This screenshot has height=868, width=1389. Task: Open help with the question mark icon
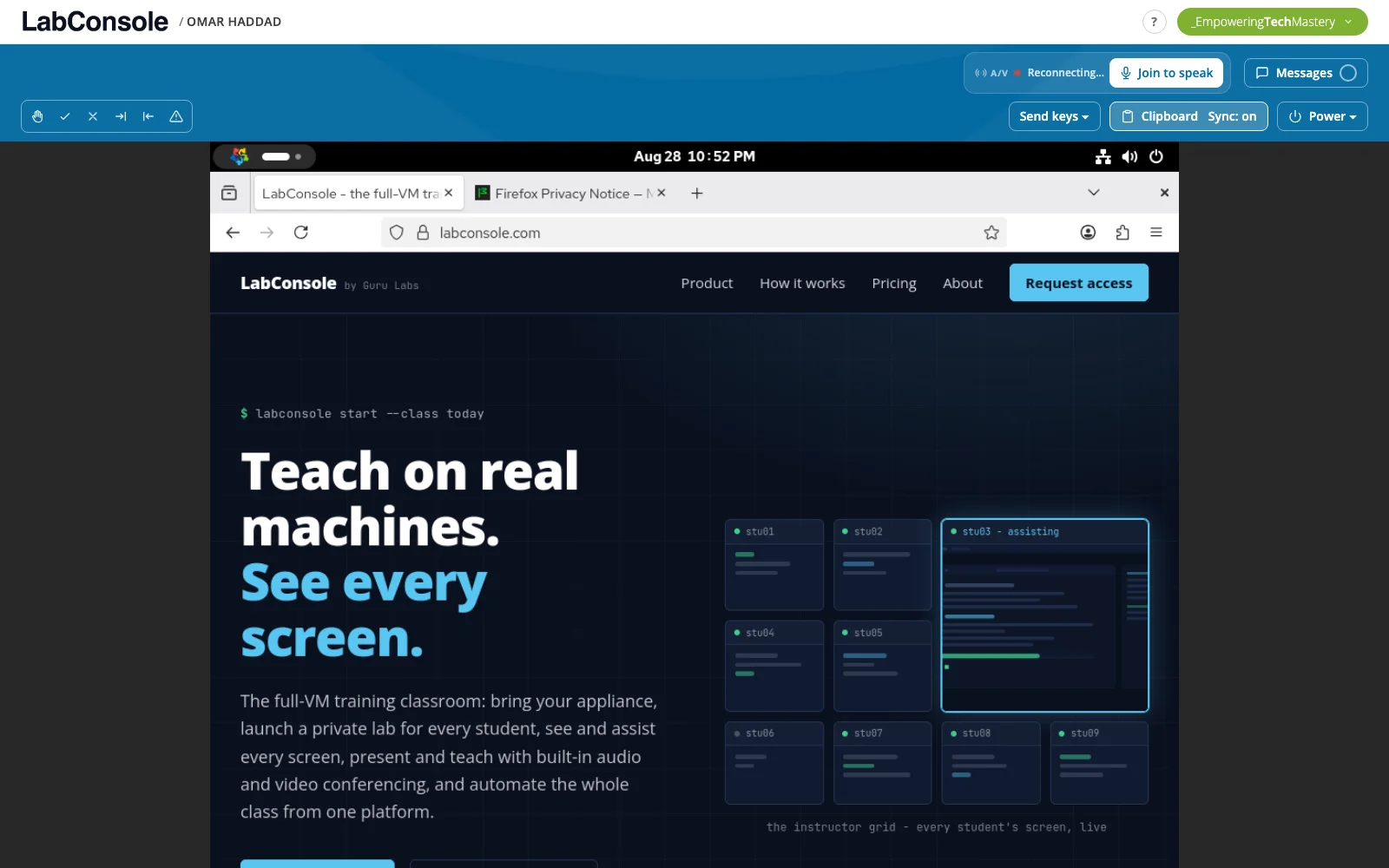point(1154,22)
